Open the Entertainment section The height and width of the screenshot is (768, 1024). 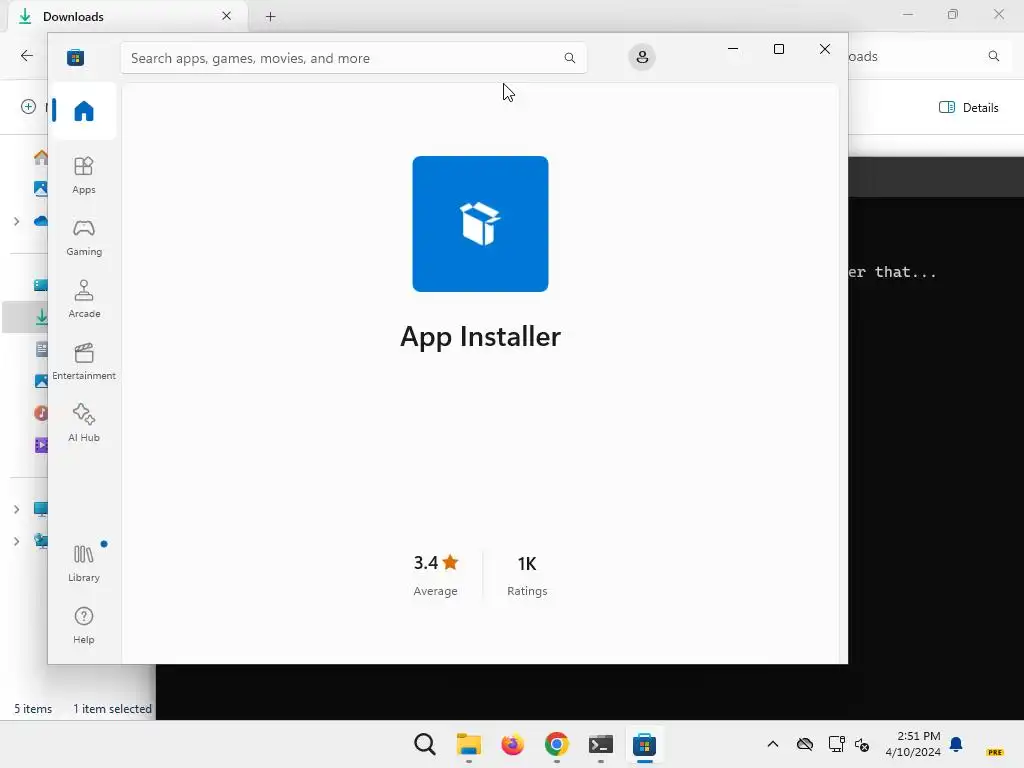coord(84,361)
